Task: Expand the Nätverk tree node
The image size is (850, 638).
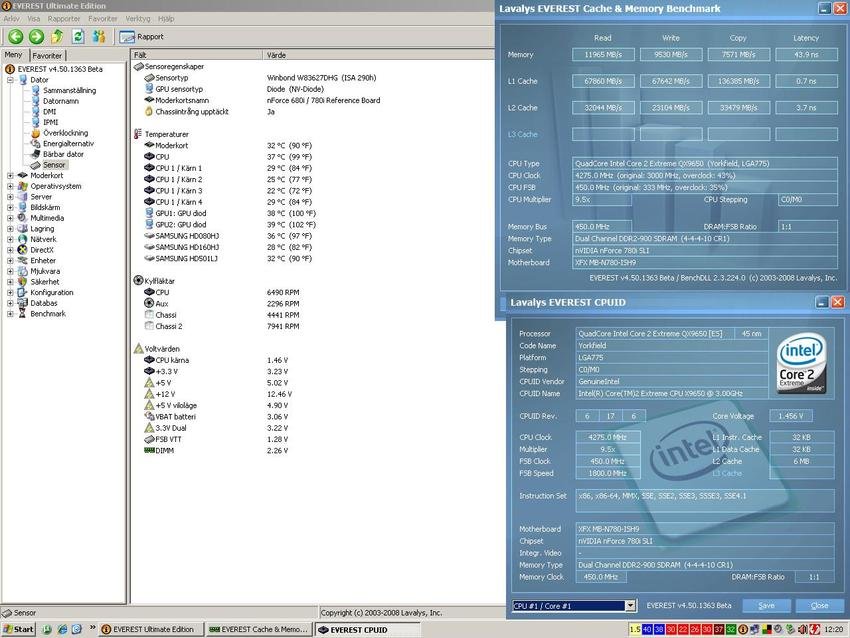Action: click(10, 239)
